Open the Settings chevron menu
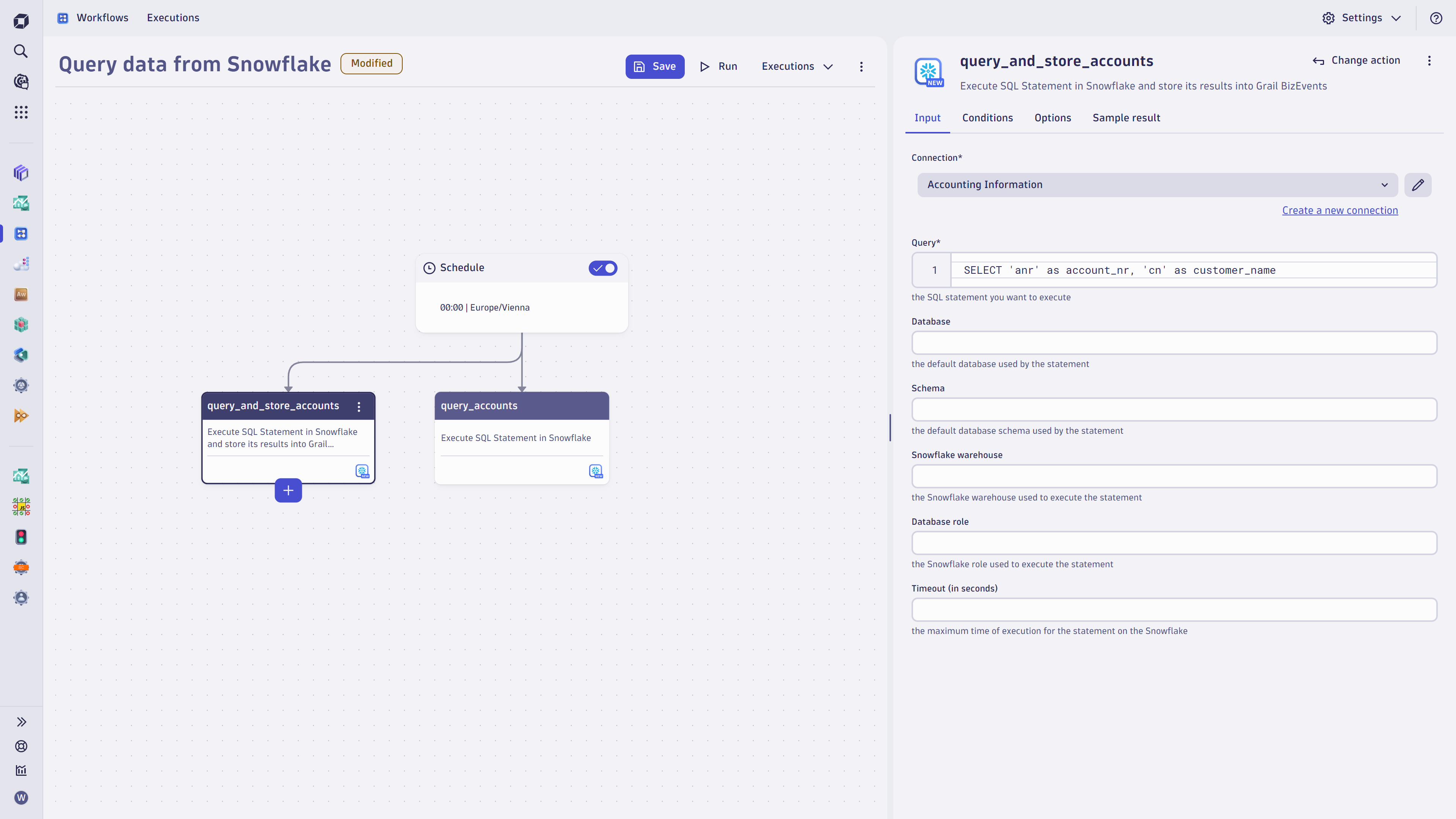Screen dimensions: 1456x819 pyautogui.click(x=1396, y=17)
